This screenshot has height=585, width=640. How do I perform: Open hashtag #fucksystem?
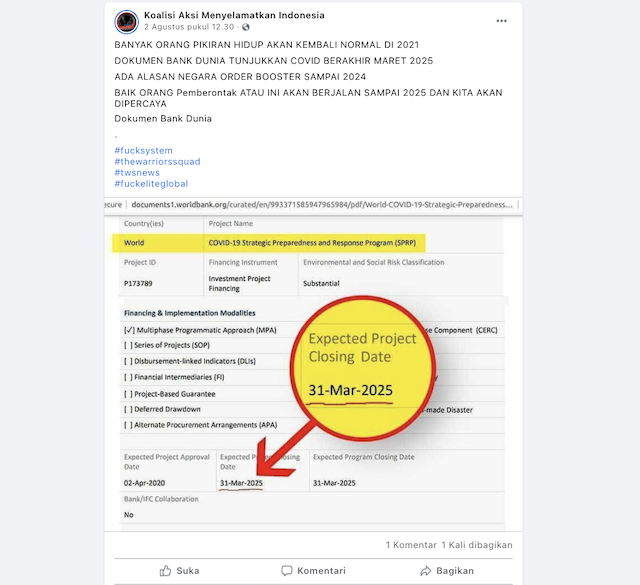143,150
